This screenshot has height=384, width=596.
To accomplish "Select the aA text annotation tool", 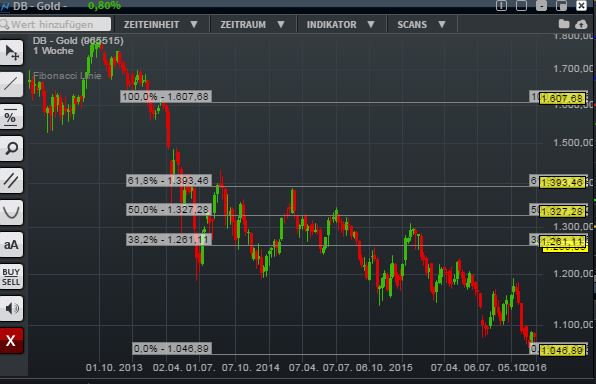I will point(11,244).
